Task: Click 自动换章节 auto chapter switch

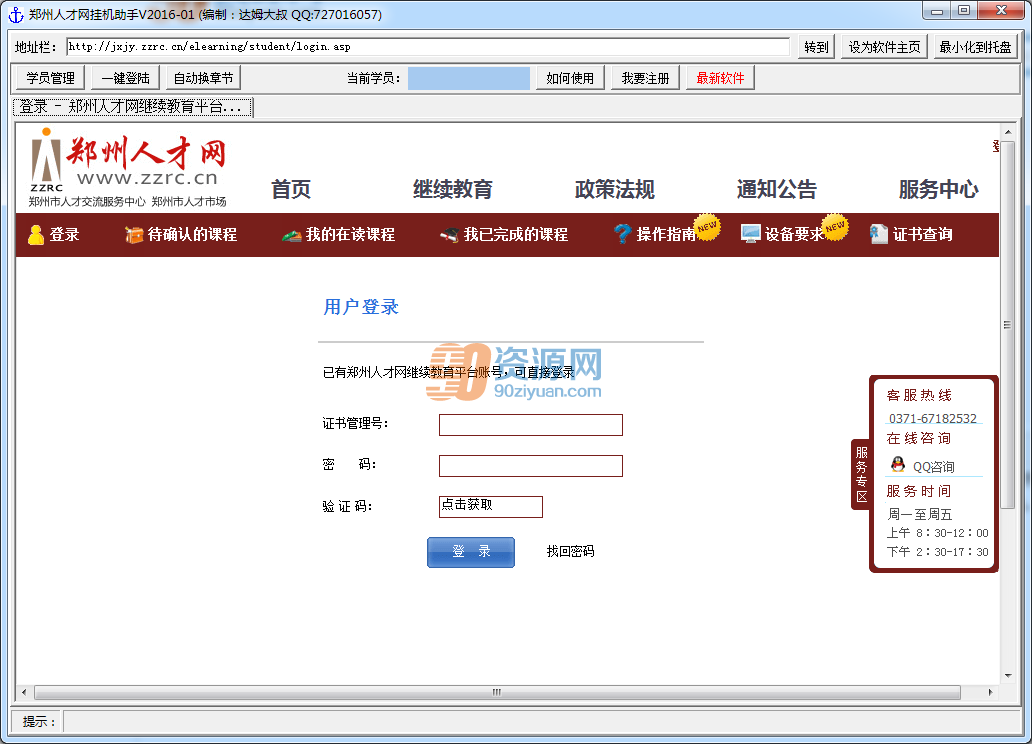Action: pos(203,78)
